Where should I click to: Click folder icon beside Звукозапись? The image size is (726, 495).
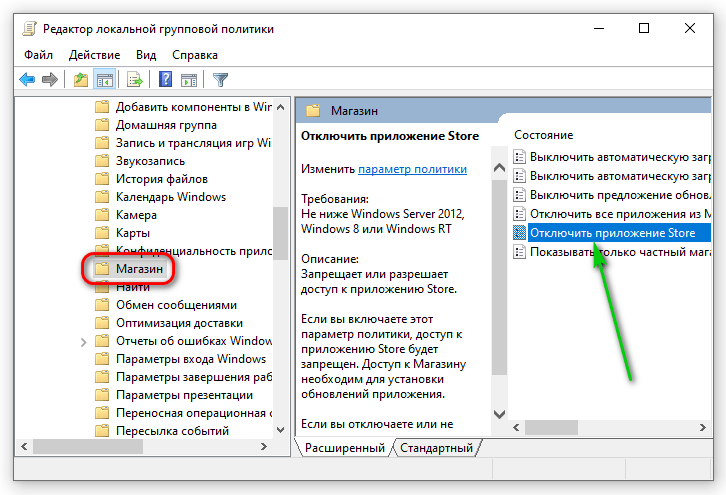coord(102,161)
